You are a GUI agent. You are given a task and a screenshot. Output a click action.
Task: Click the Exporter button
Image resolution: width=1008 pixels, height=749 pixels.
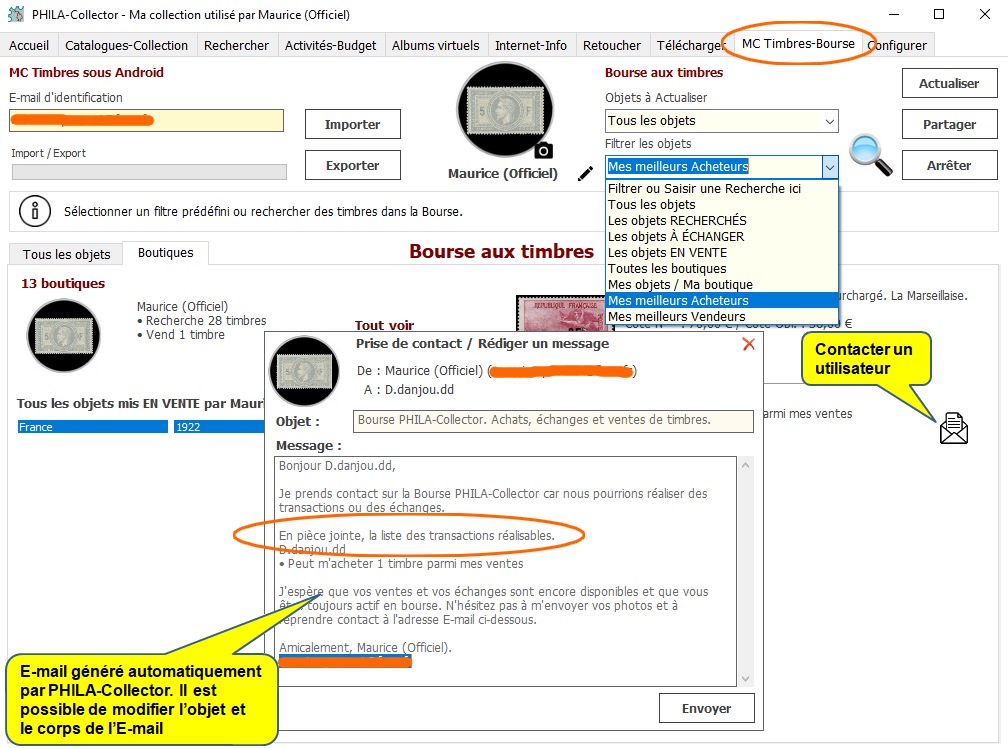(352, 165)
